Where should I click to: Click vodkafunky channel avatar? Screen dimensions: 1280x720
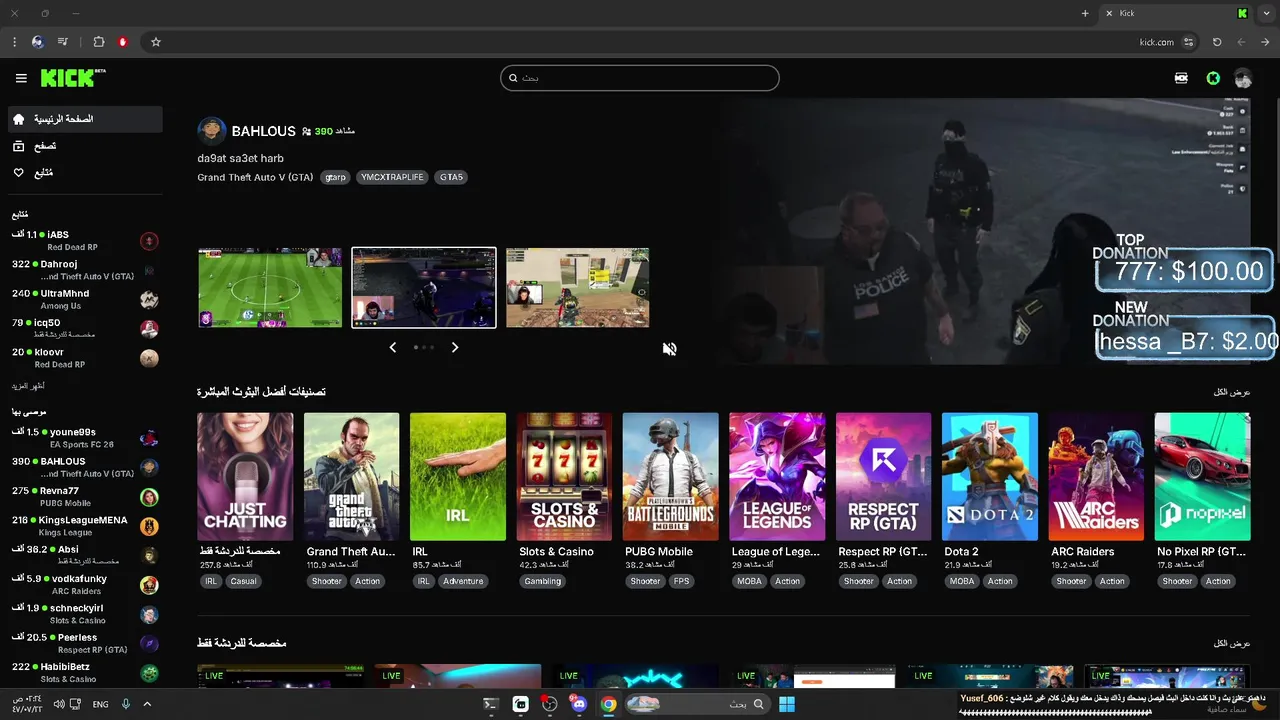[x=149, y=585]
